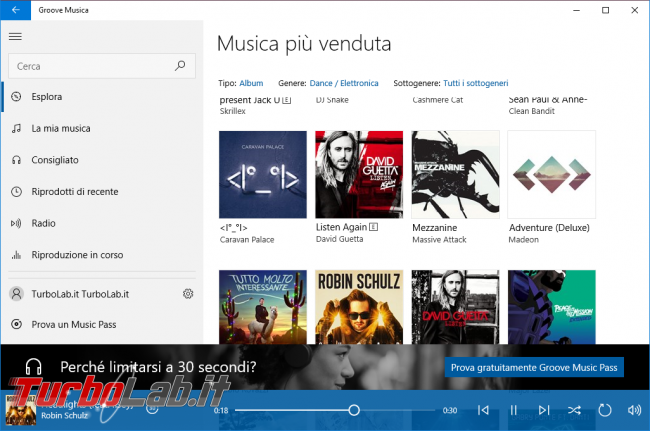
Task: Click the playback seek slider
Action: pos(335,410)
